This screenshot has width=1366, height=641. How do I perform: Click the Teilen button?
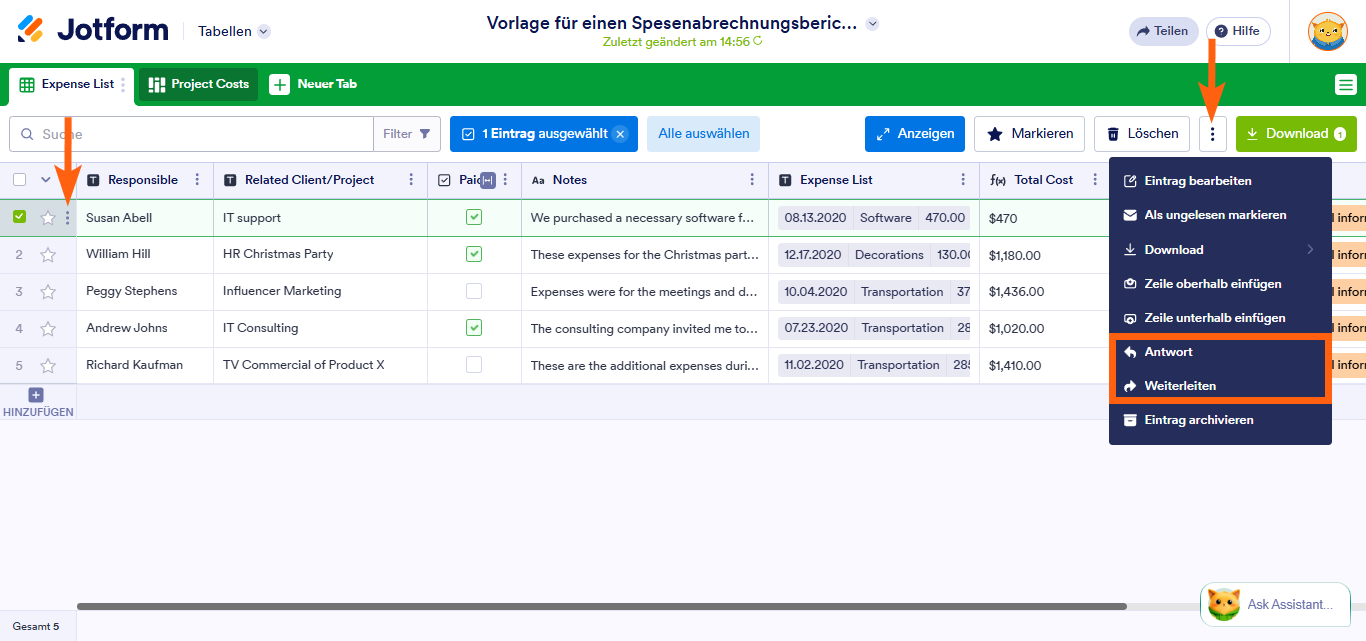(1163, 31)
